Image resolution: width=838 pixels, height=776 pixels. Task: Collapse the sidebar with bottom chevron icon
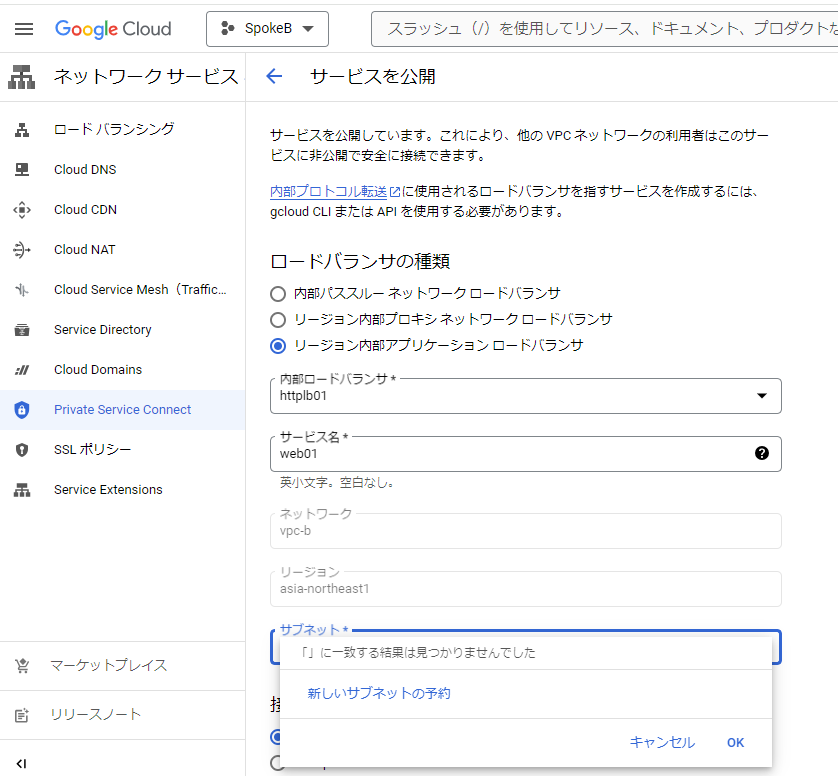click(x=22, y=763)
